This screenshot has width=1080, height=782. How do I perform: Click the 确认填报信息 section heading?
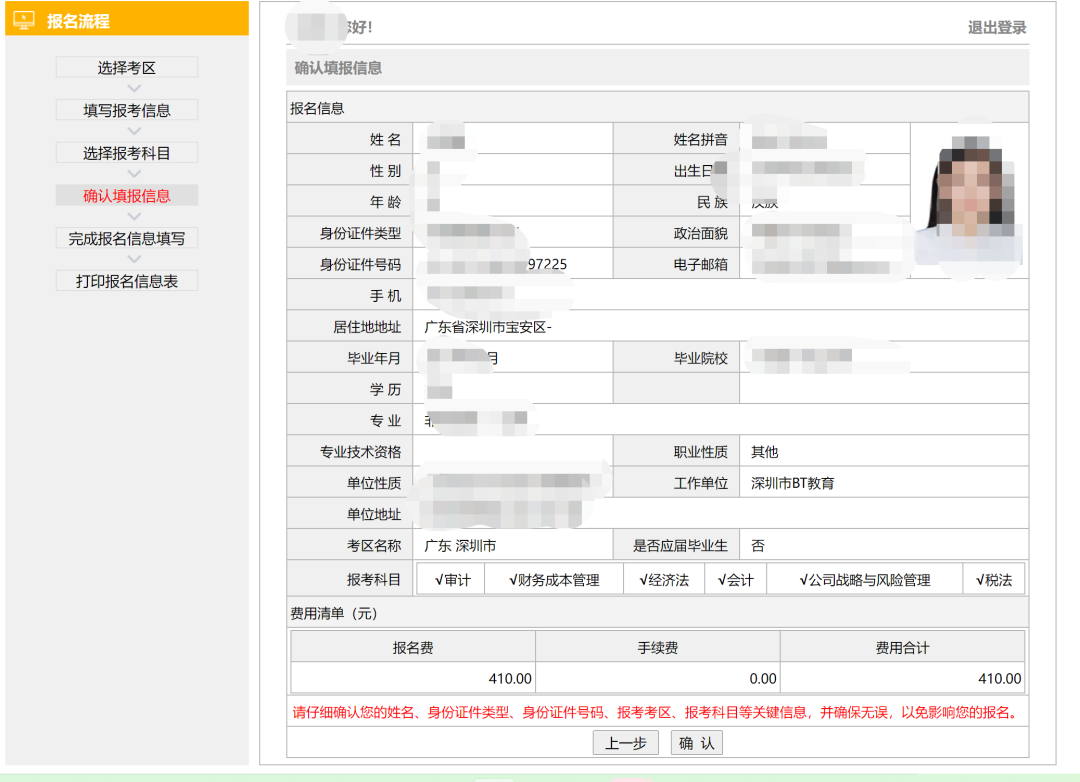click(x=338, y=68)
